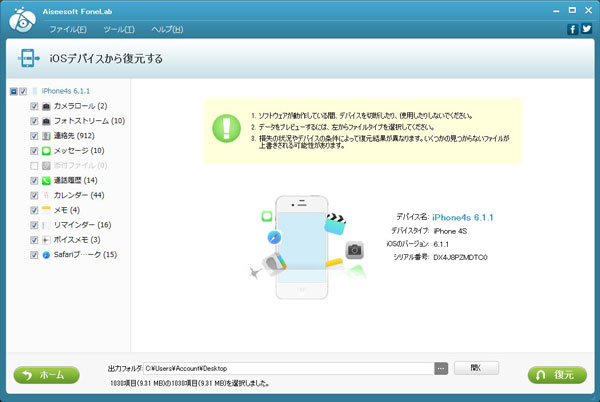600x402 pixels.
Task: Click the green ホーム button
Action: click(x=46, y=375)
